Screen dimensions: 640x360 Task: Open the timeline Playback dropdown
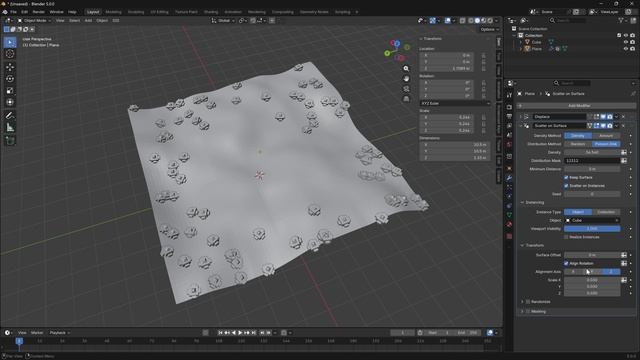coord(59,333)
